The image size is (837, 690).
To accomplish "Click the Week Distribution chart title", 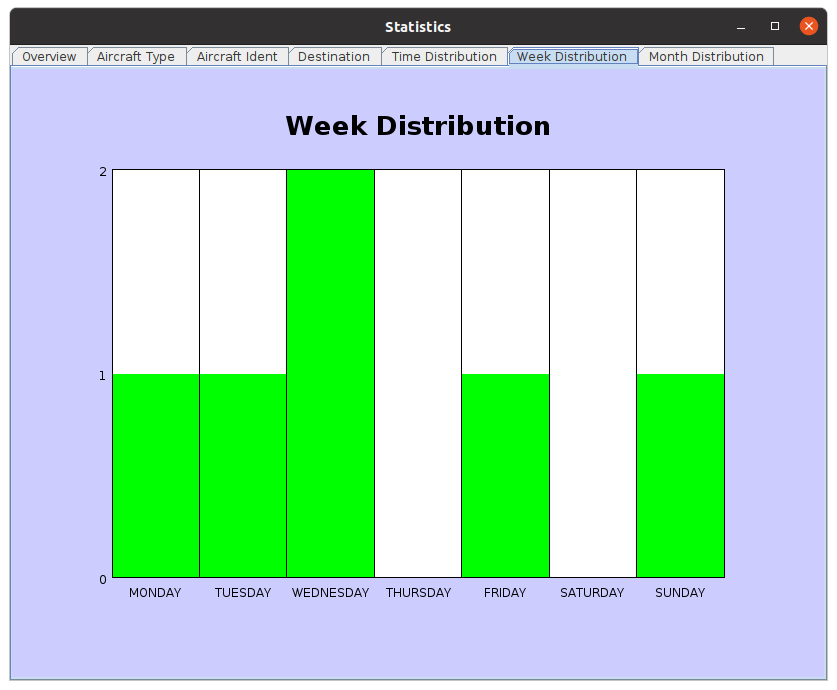I will point(418,126).
